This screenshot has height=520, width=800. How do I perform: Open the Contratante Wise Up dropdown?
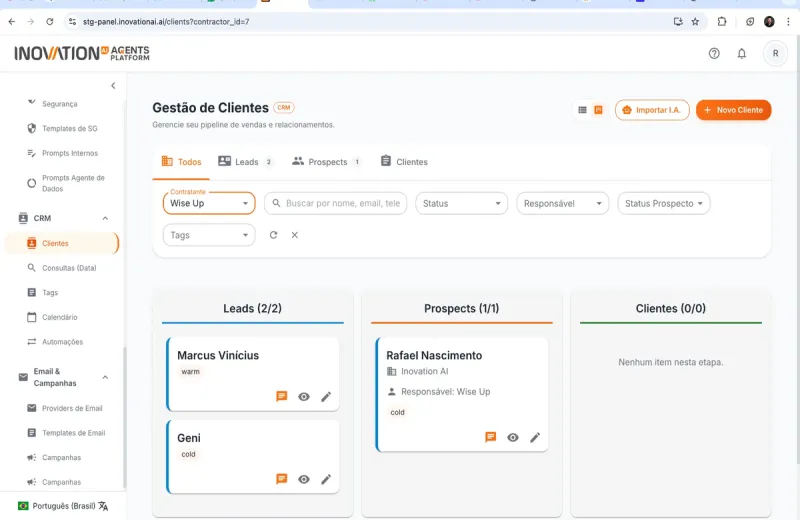tap(209, 203)
